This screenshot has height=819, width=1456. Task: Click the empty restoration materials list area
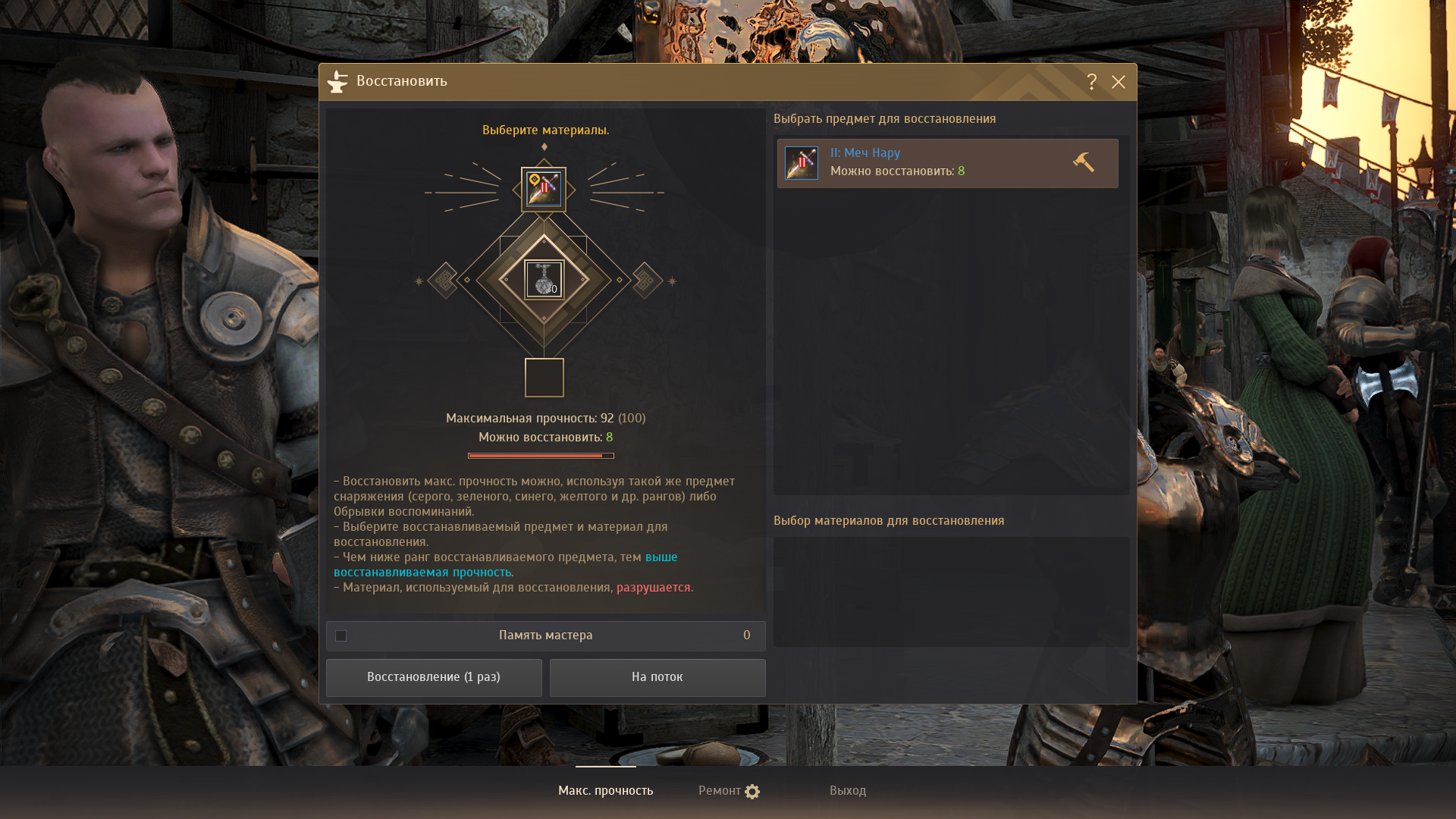[951, 591]
